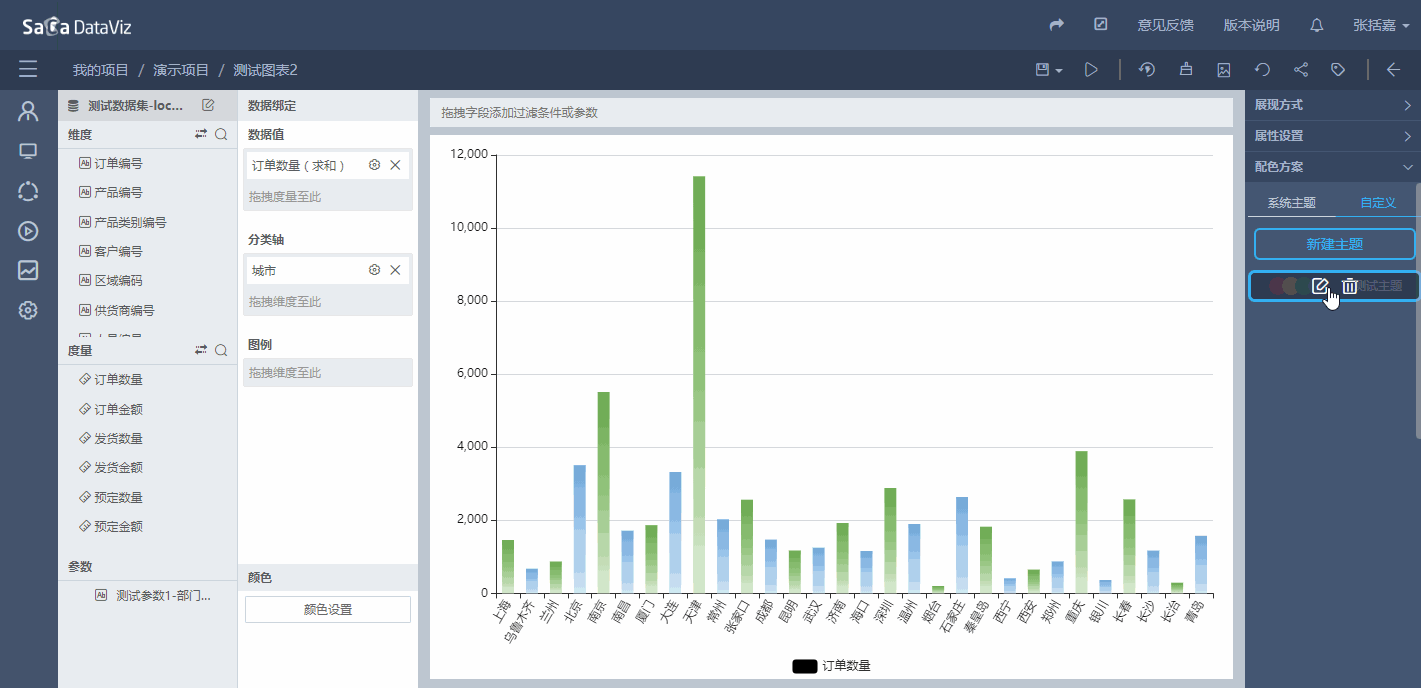1421x688 pixels.
Task: Switch to the 自定义 tab
Action: click(1377, 202)
